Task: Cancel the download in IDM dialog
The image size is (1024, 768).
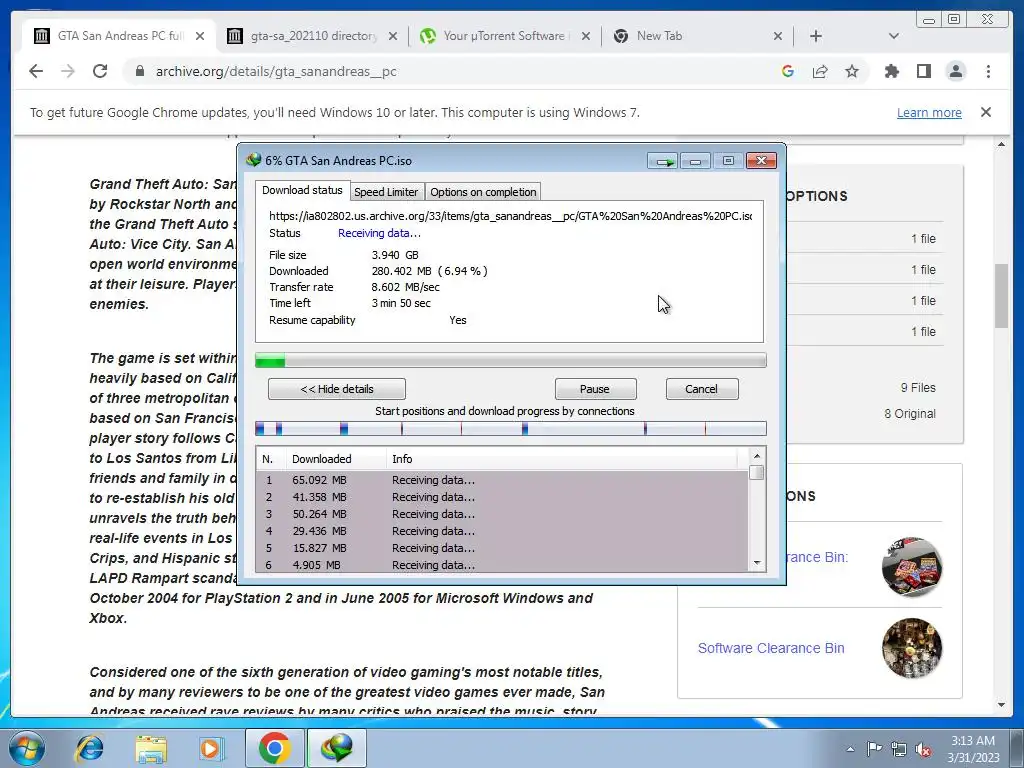Action: point(701,389)
